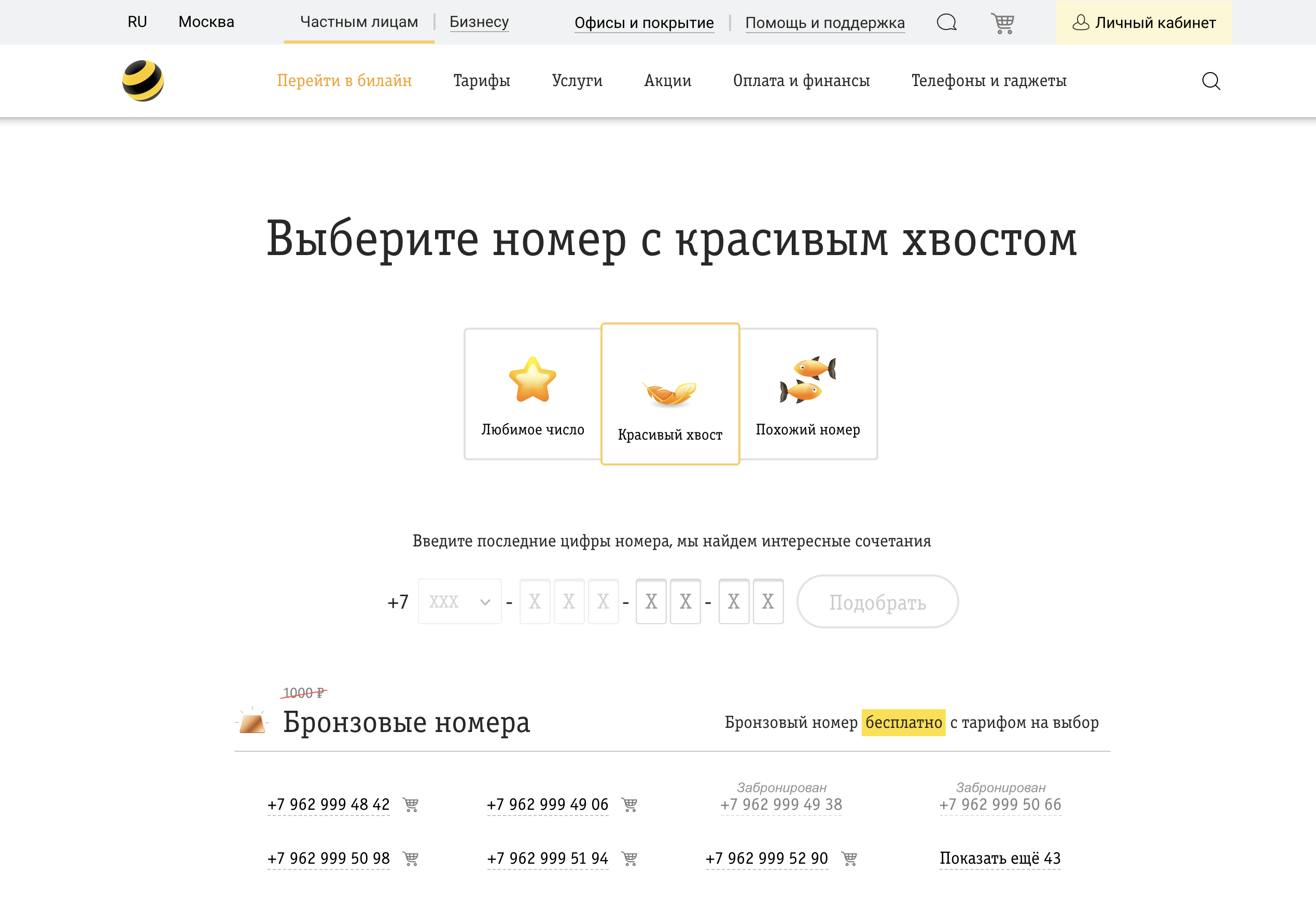The height and width of the screenshot is (900, 1316).
Task: Switch to Похожий номер search mode
Action: click(807, 393)
